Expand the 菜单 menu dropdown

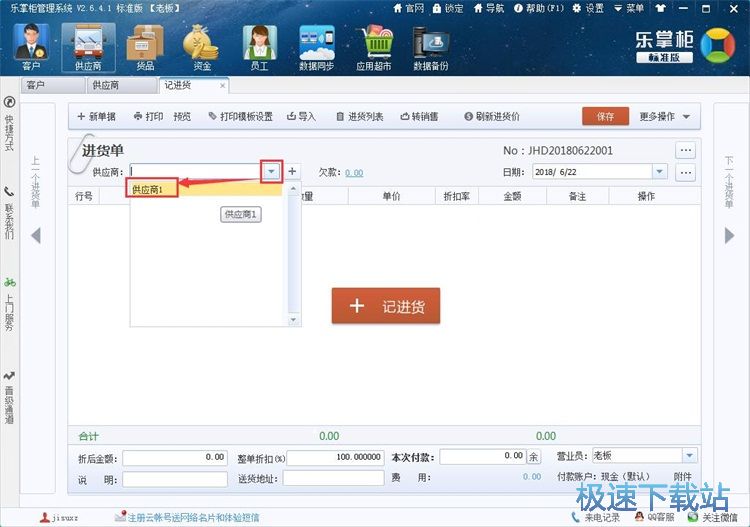[x=629, y=8]
